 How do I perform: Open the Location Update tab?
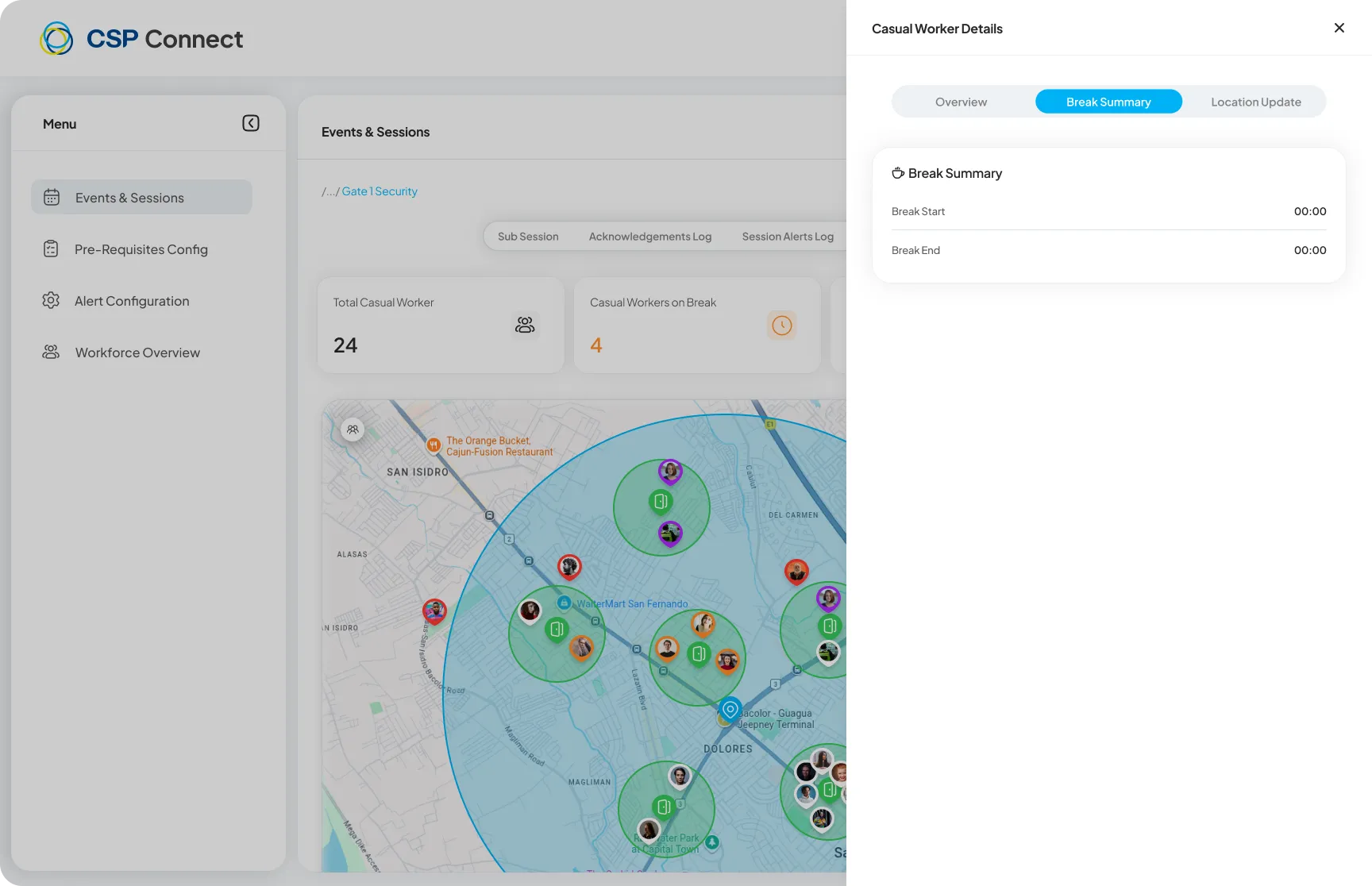(x=1255, y=102)
